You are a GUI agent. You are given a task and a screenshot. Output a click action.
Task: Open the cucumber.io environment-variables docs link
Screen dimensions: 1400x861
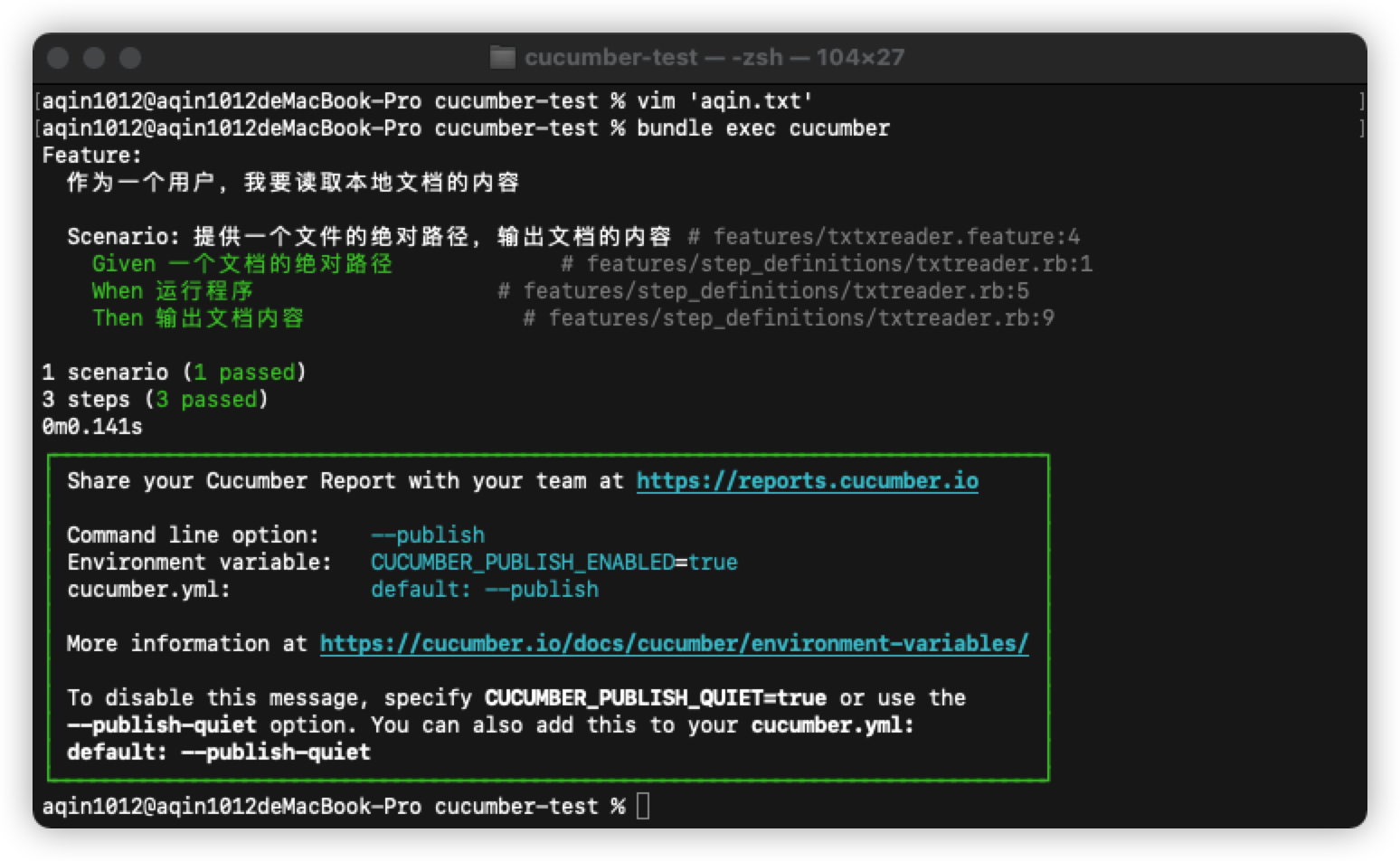pyautogui.click(x=674, y=644)
